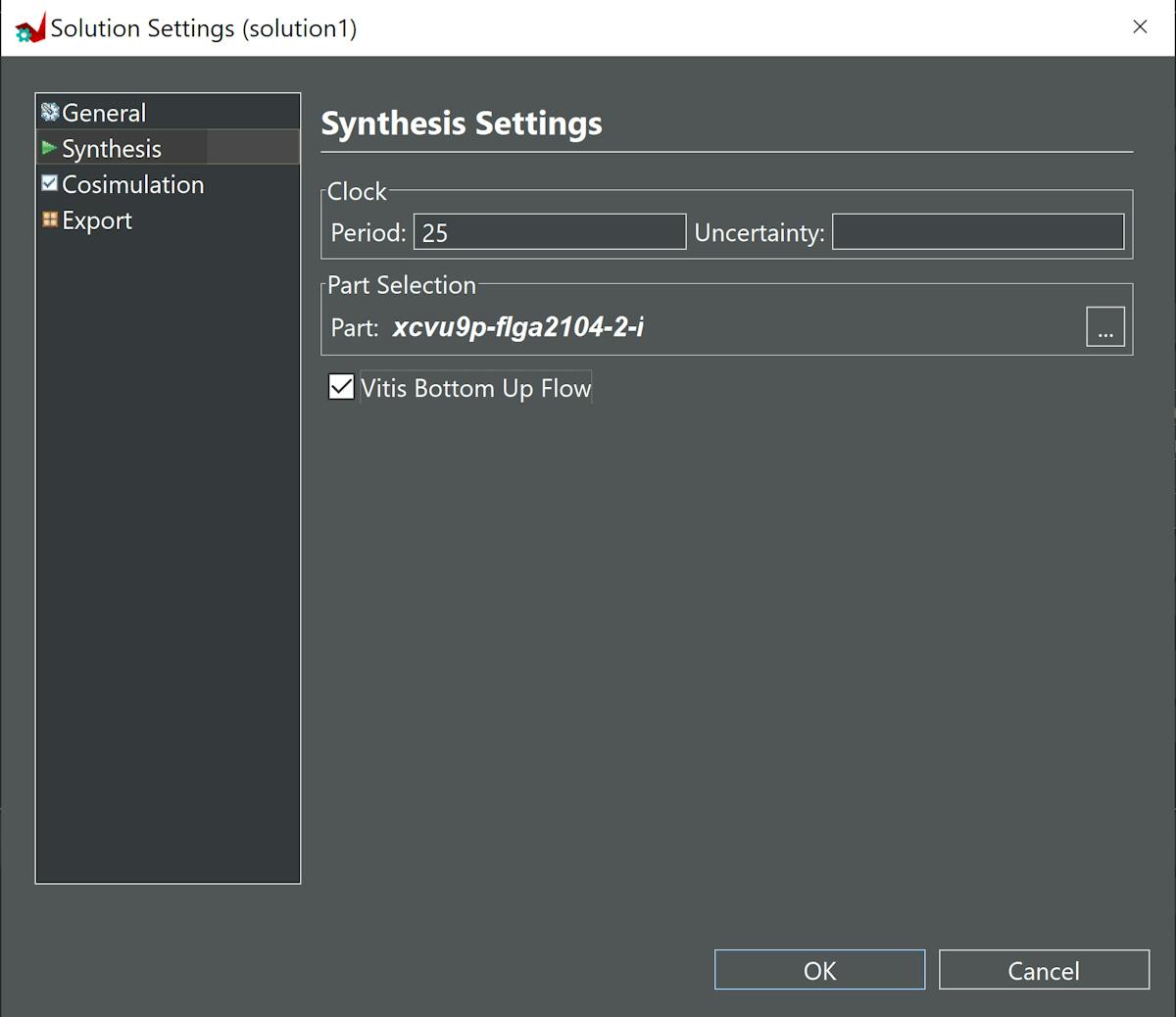The width and height of the screenshot is (1176, 1017).
Task: Open the General settings page
Action: pos(104,113)
